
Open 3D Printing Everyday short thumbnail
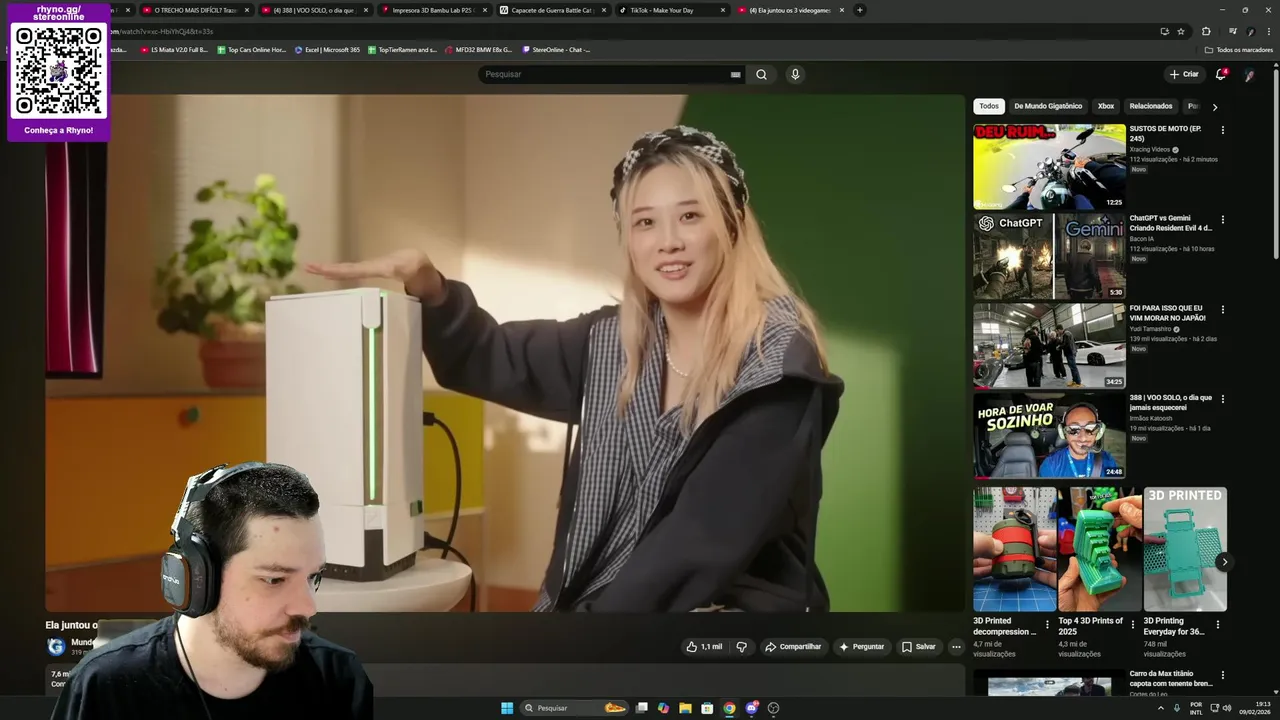click(1185, 549)
